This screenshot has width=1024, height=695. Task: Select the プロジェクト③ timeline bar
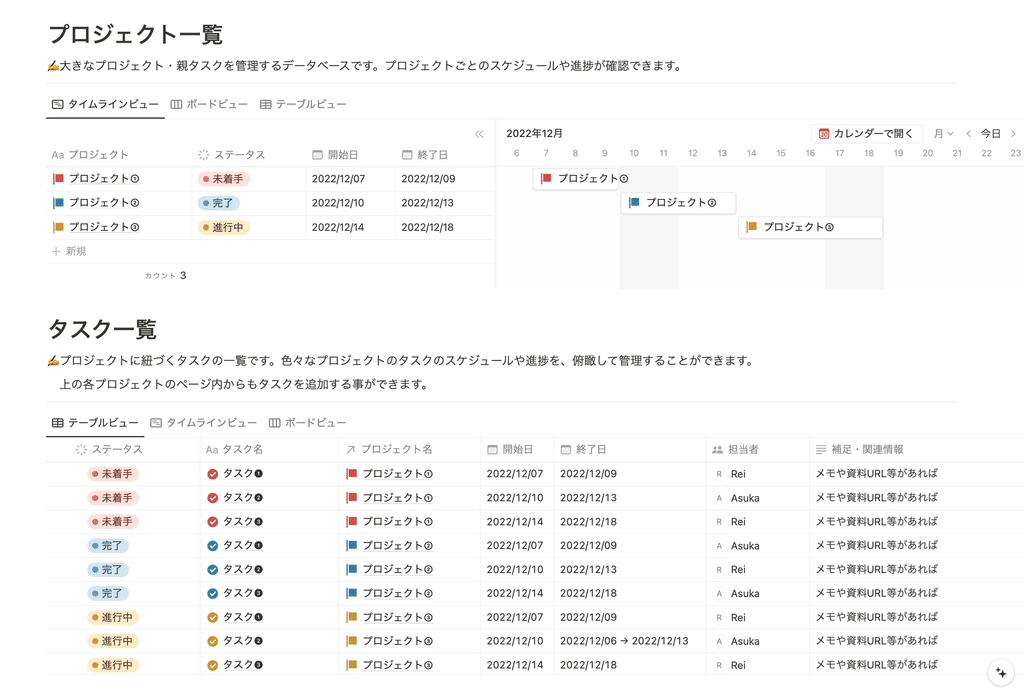pyautogui.click(x=810, y=227)
